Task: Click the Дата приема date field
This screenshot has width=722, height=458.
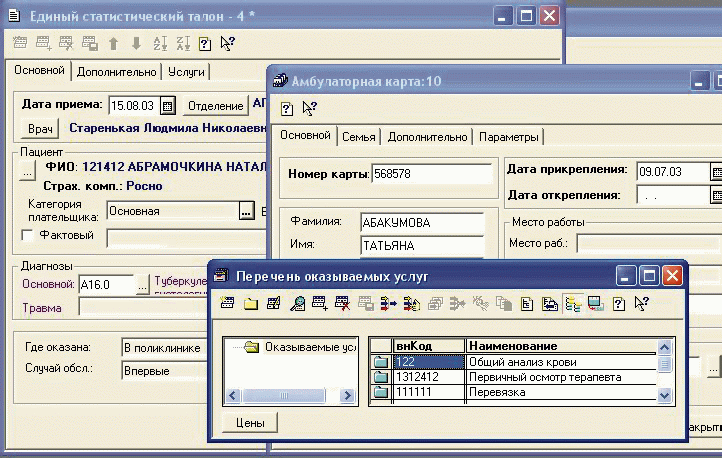Action: point(134,106)
